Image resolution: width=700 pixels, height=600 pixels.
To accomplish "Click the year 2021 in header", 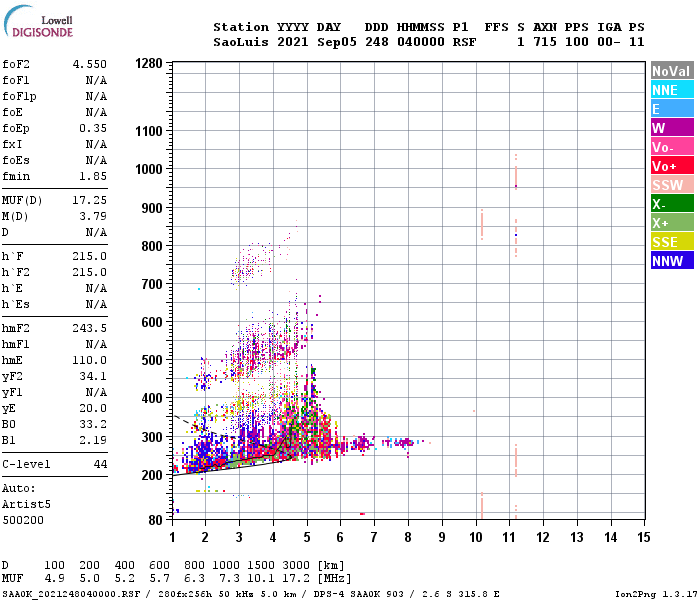I will tap(293, 42).
